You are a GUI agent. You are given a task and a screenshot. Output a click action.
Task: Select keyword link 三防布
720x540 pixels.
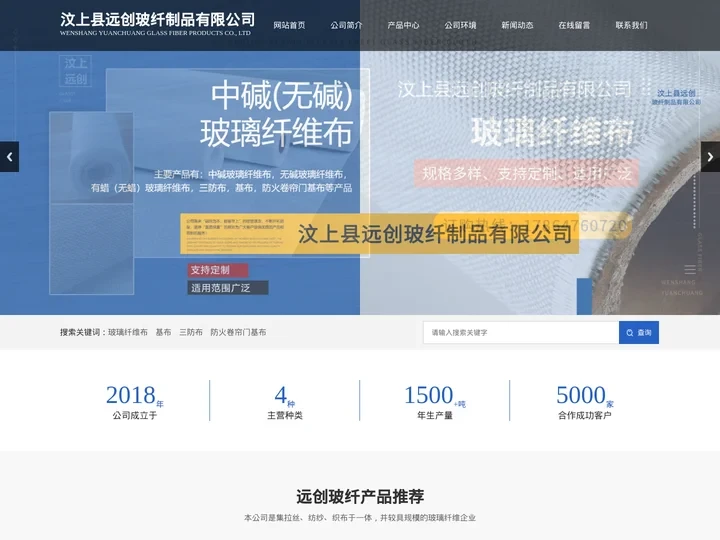point(191,332)
